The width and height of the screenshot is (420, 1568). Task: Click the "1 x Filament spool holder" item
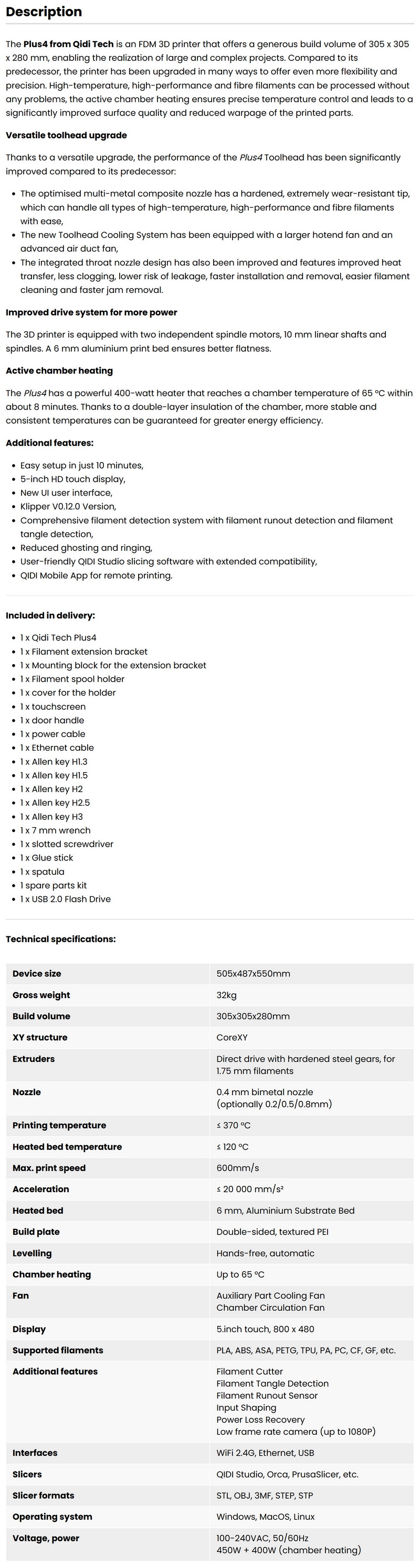[72, 679]
